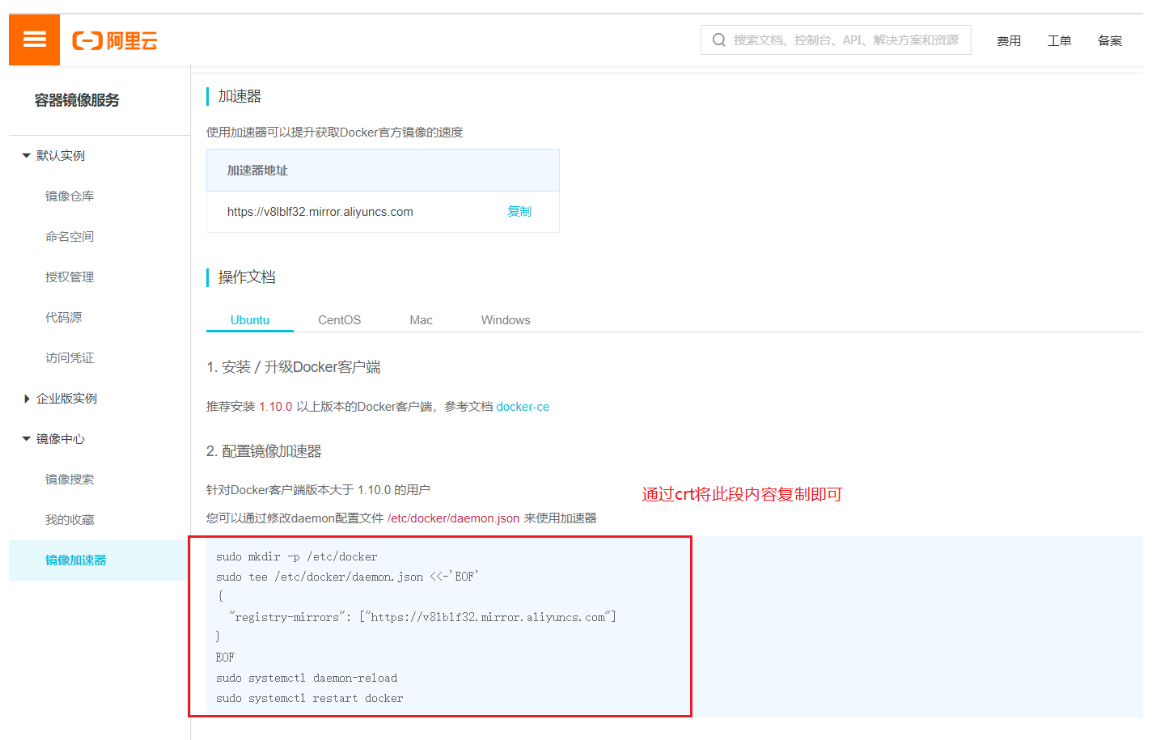The height and width of the screenshot is (740, 1163).
Task: Open the 工单 menu
Action: click(x=1059, y=40)
